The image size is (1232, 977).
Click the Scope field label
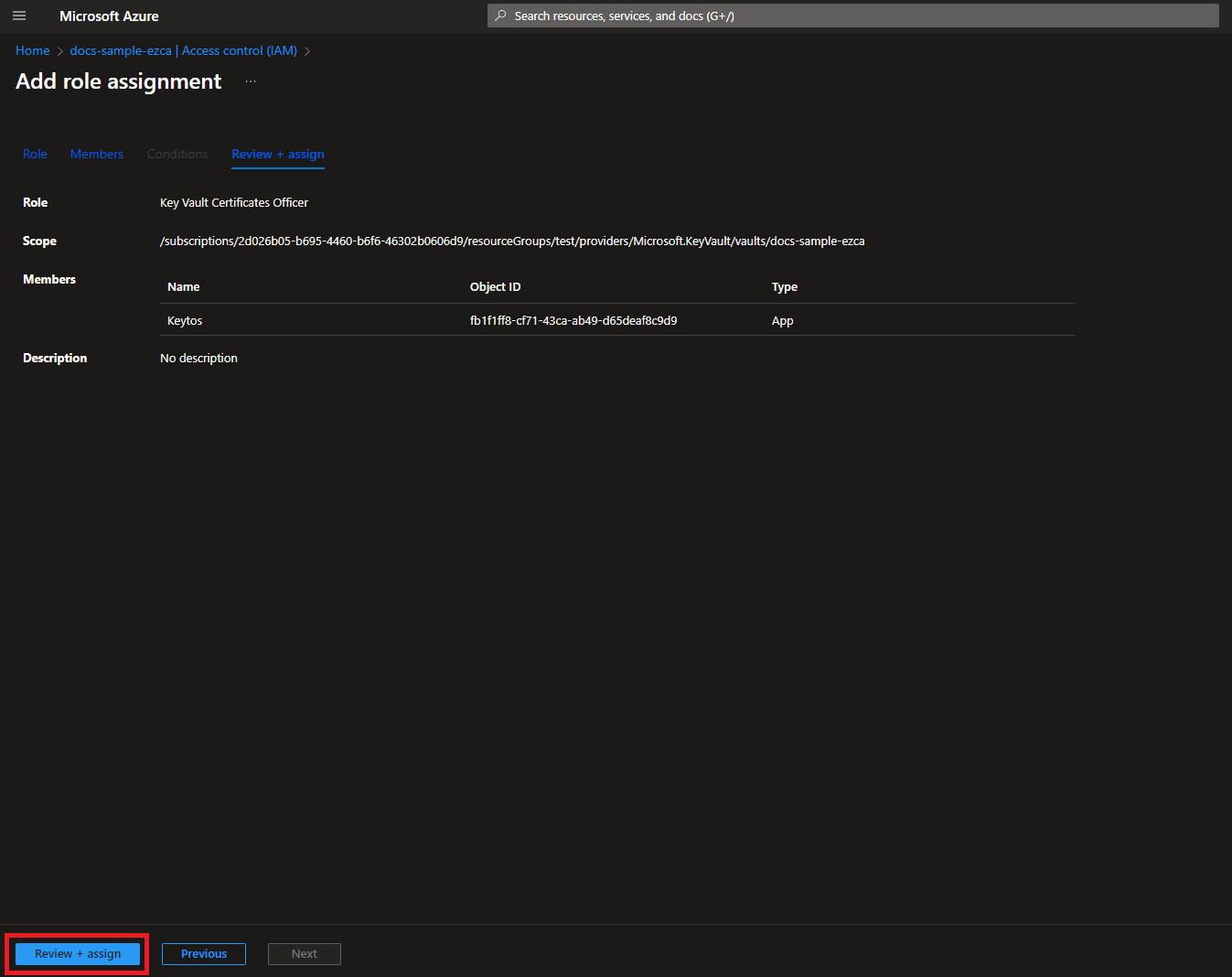(x=39, y=241)
